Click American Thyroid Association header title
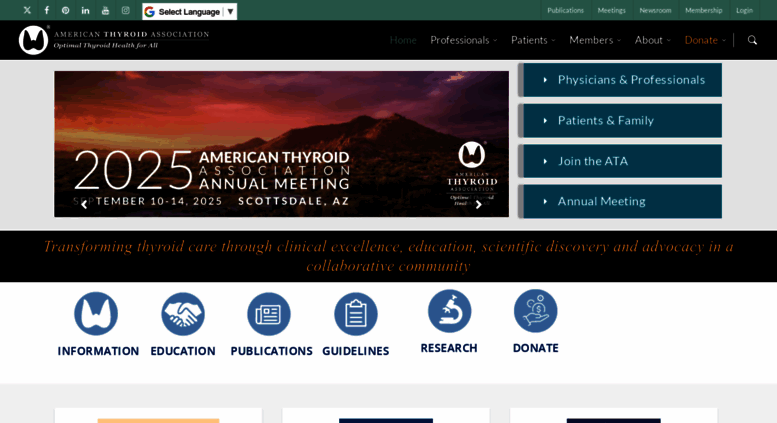Viewport: 777px width, 423px height. [x=131, y=34]
